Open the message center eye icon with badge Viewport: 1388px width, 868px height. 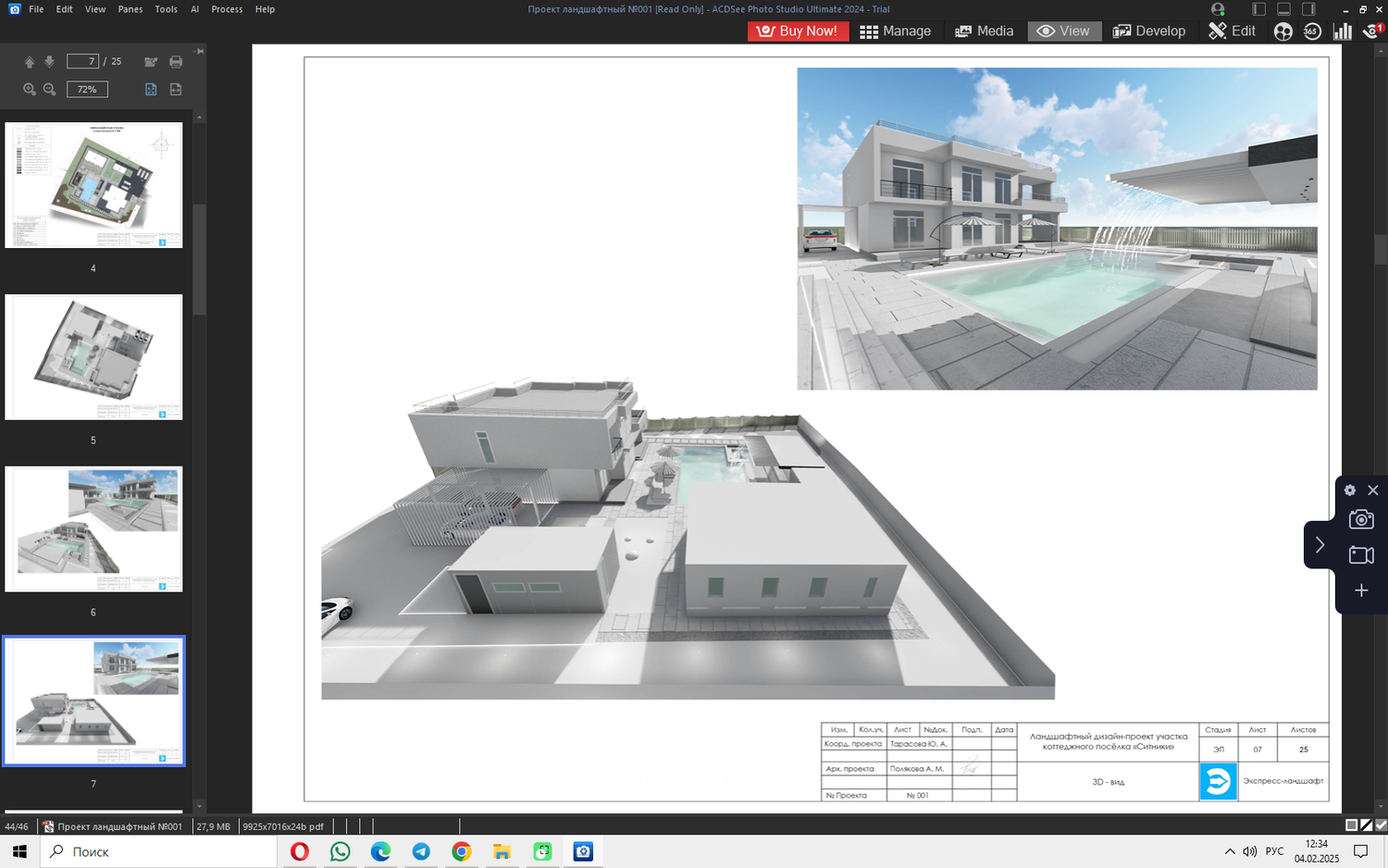coord(1372,31)
